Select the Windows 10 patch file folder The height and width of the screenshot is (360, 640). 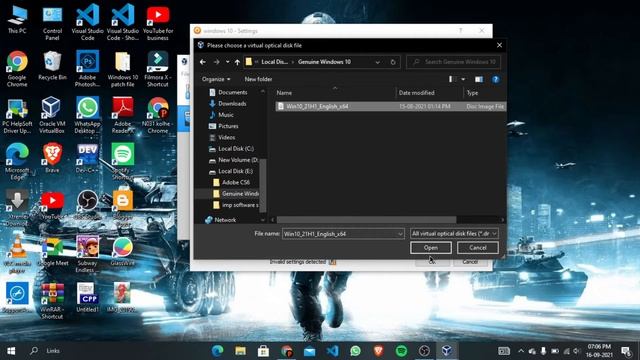click(x=122, y=69)
